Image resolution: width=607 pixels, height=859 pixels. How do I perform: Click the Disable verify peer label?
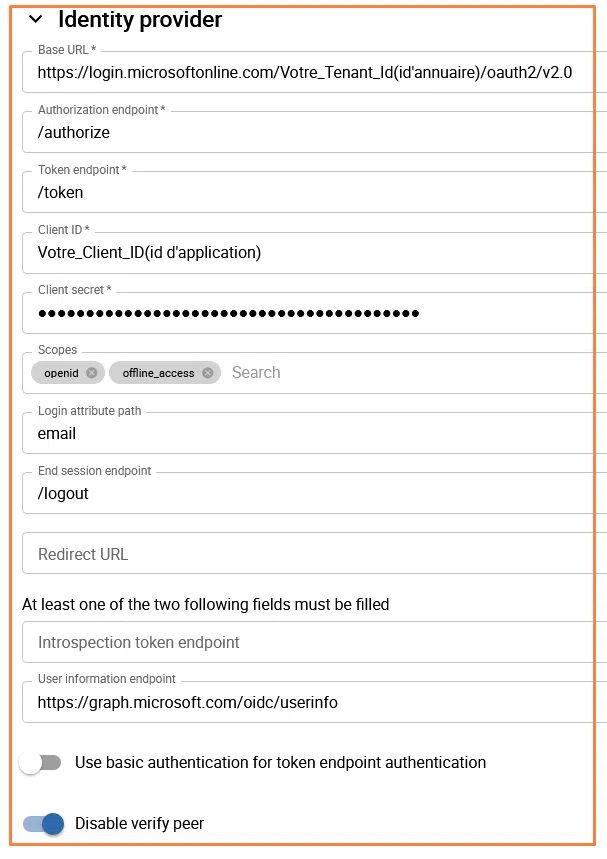pyautogui.click(x=139, y=824)
